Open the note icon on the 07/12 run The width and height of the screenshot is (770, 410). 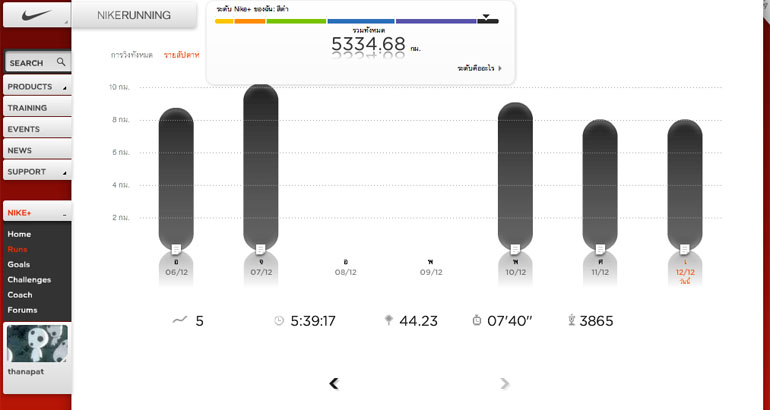pyautogui.click(x=260, y=248)
